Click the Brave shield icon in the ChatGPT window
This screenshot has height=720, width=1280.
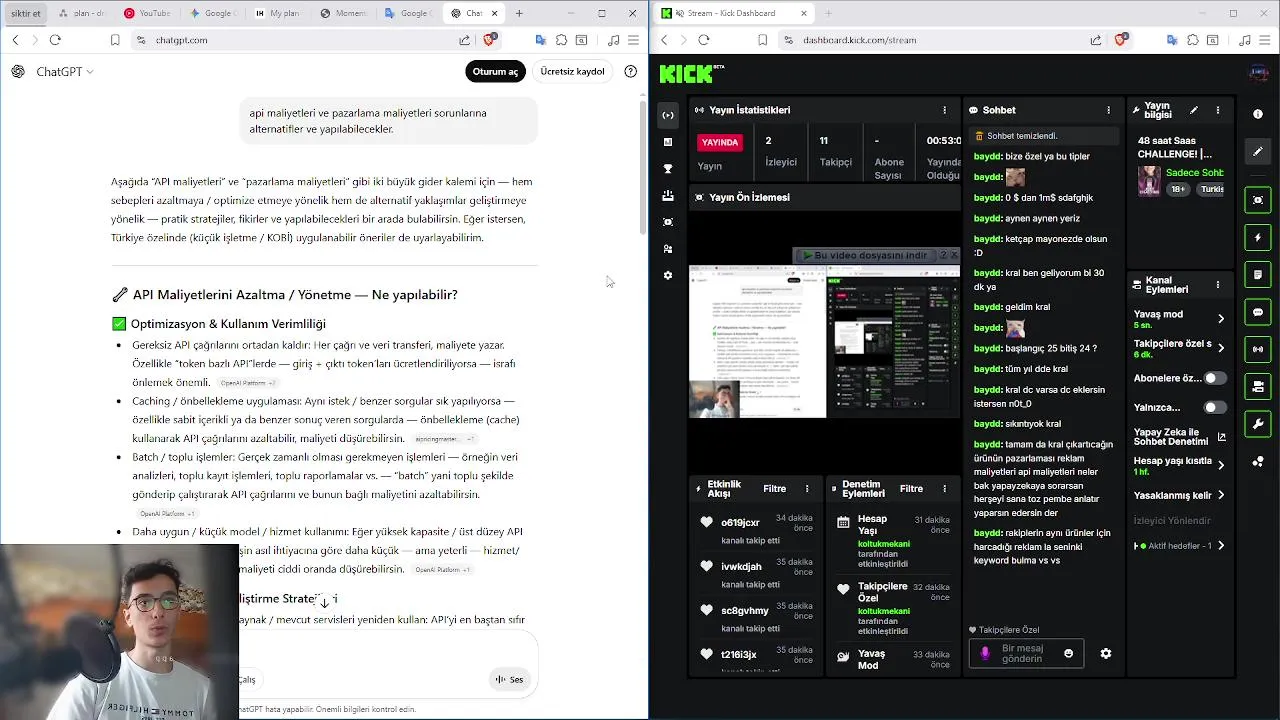[x=490, y=40]
